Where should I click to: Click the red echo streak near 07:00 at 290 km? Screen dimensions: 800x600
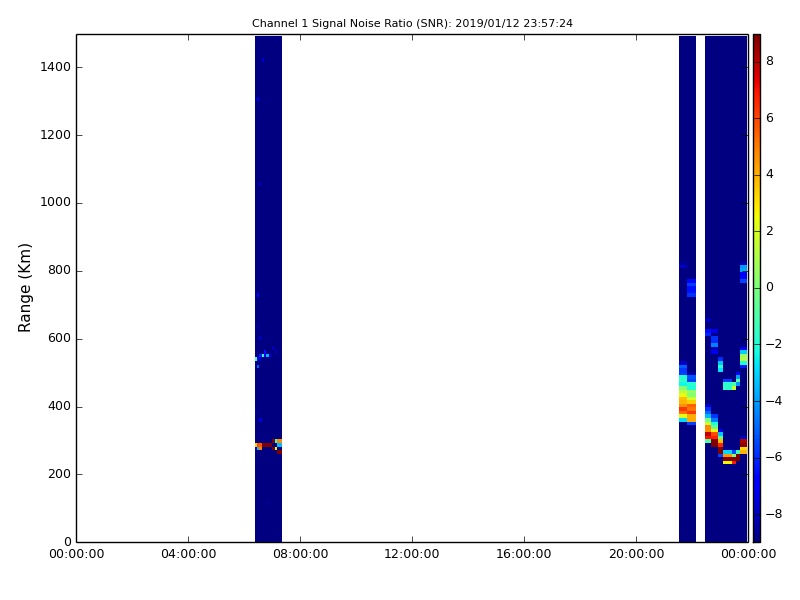(268, 446)
